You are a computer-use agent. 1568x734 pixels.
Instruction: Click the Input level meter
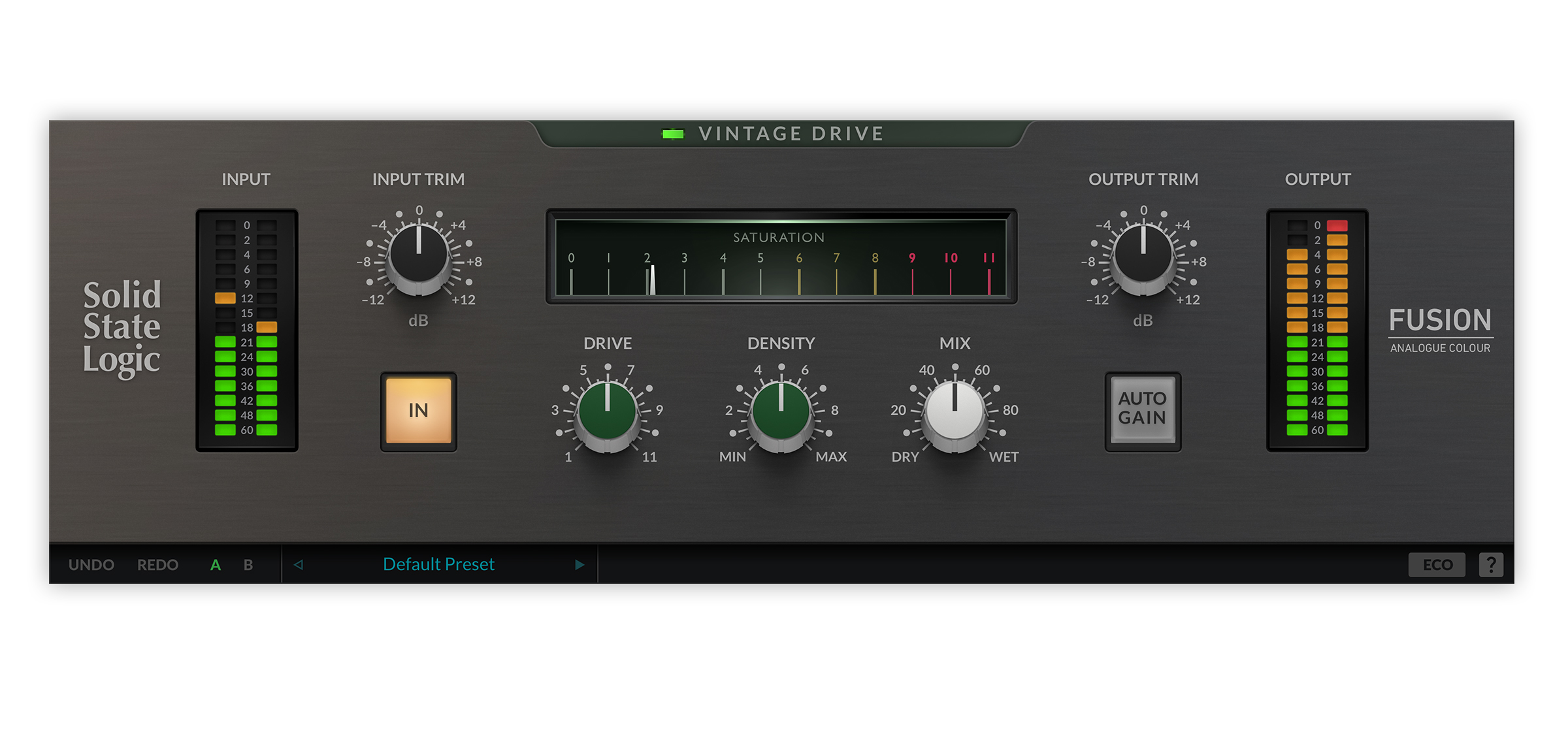(247, 330)
